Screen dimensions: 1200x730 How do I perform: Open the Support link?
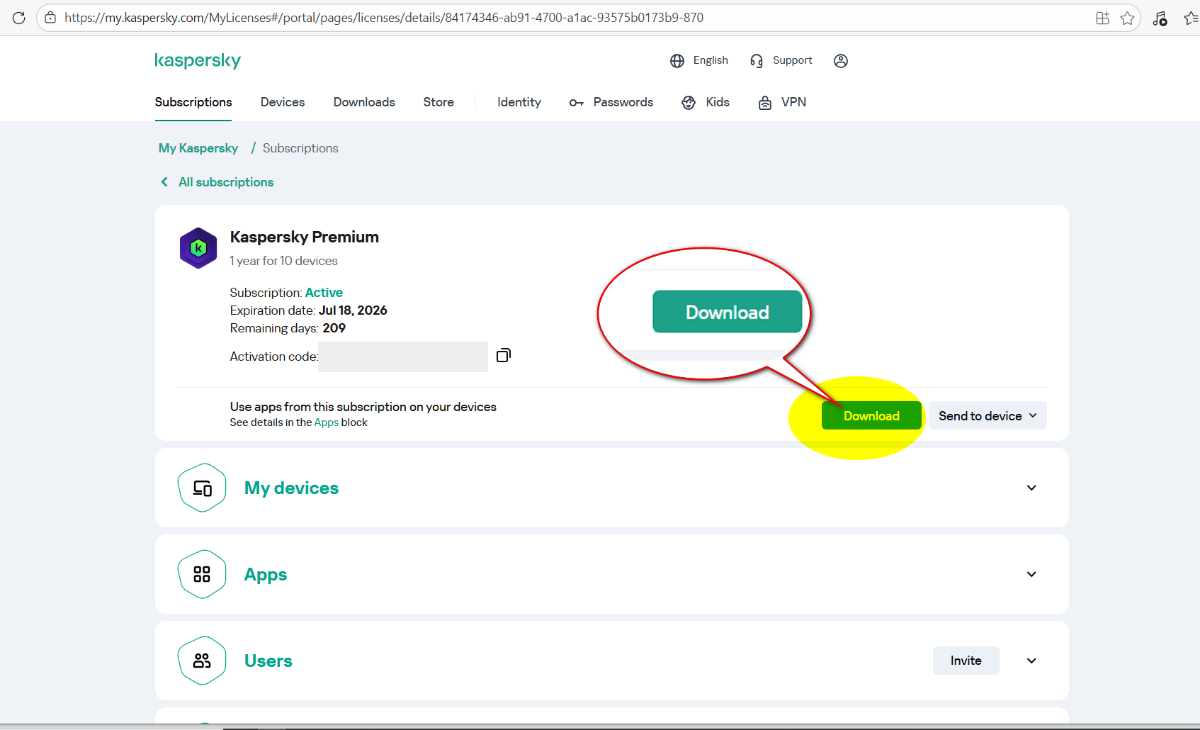(x=792, y=61)
